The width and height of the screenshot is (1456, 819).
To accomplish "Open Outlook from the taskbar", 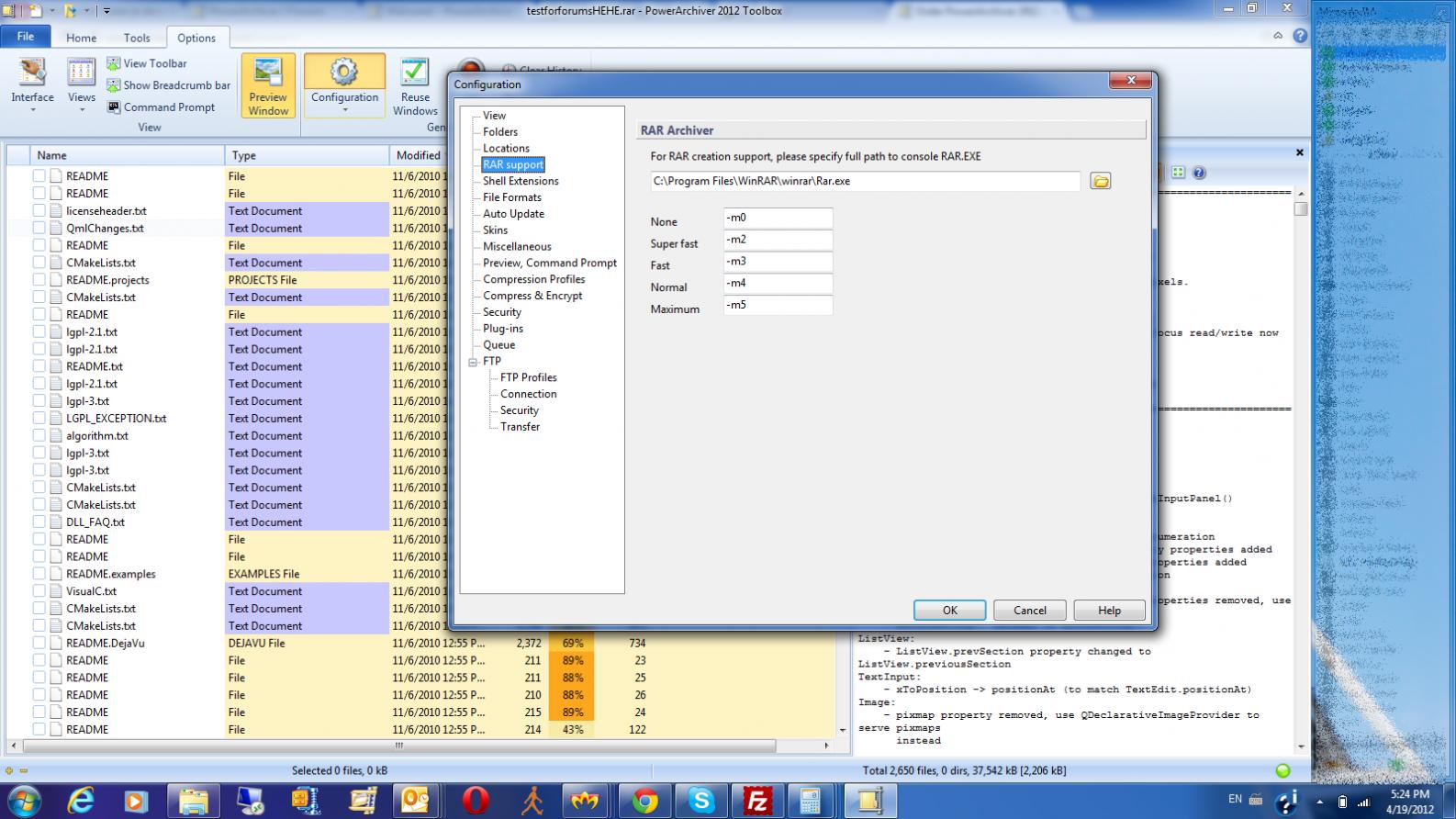I will click(x=418, y=801).
